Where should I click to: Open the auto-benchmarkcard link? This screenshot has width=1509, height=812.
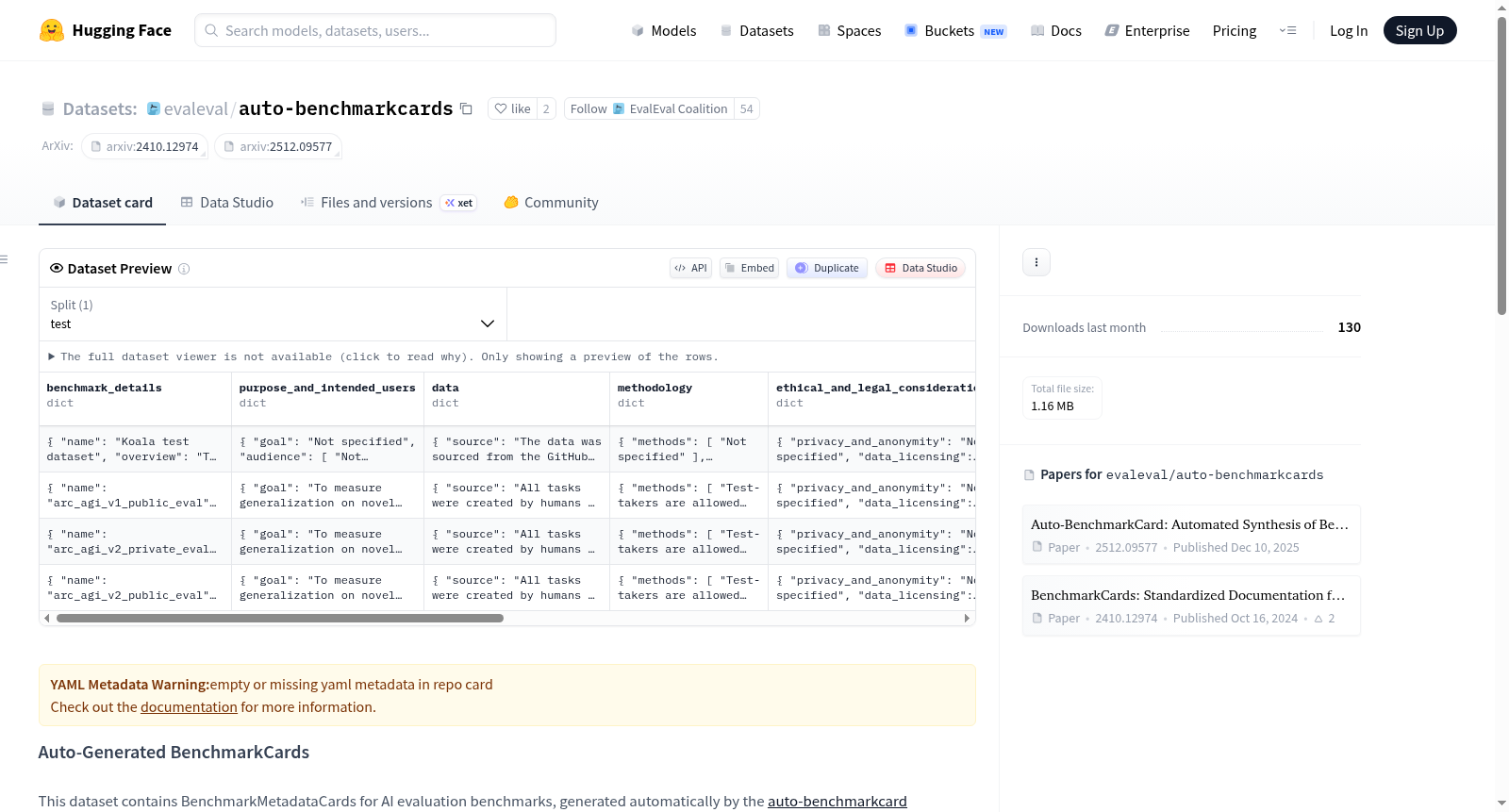click(837, 802)
